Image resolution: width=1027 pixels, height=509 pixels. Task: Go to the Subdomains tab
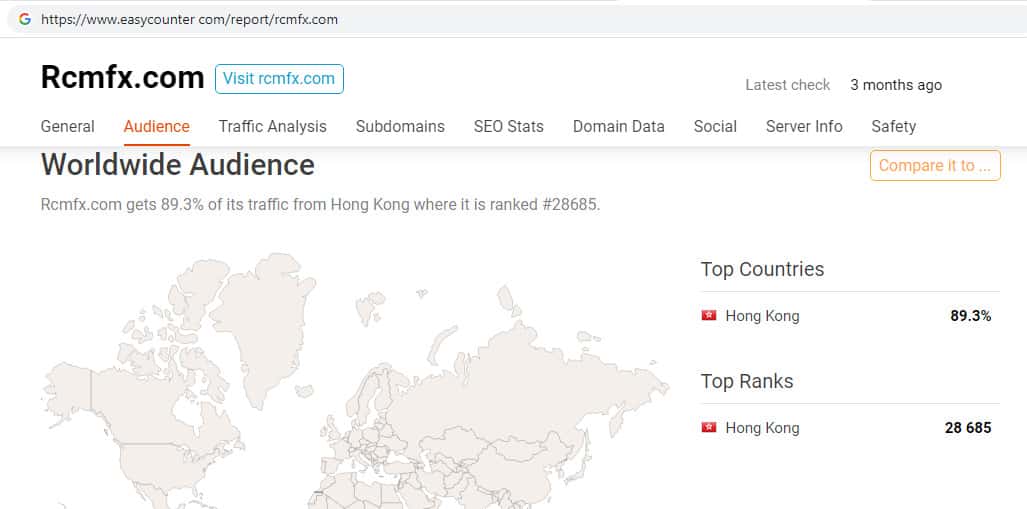(x=400, y=126)
